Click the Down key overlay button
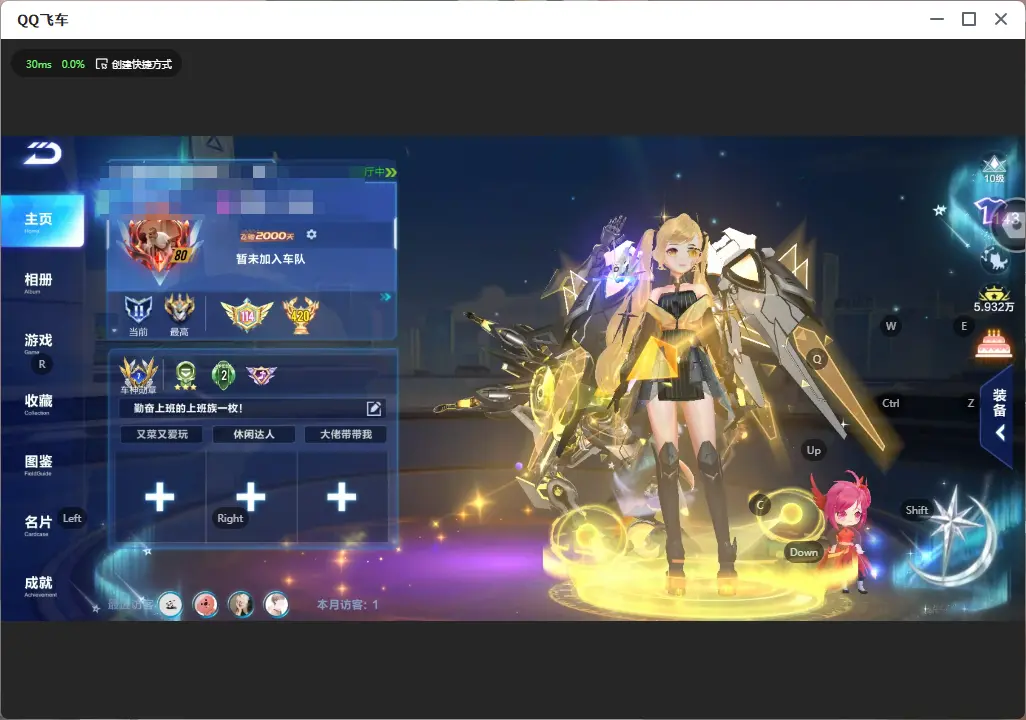The image size is (1026, 720). [803, 552]
